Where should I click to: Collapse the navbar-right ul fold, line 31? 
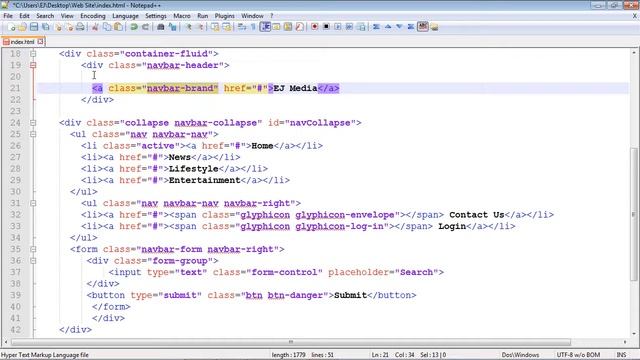coord(33,203)
